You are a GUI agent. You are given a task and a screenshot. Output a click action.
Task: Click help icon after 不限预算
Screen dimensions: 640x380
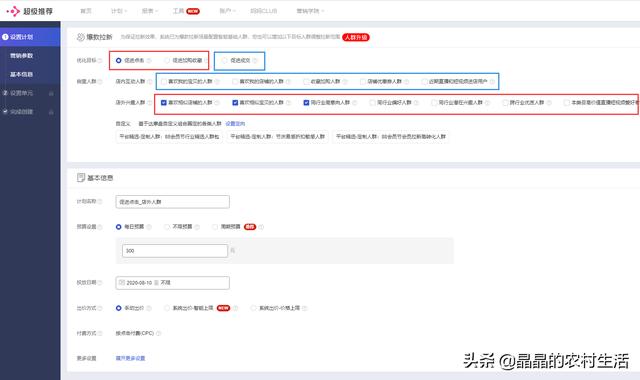click(x=197, y=227)
